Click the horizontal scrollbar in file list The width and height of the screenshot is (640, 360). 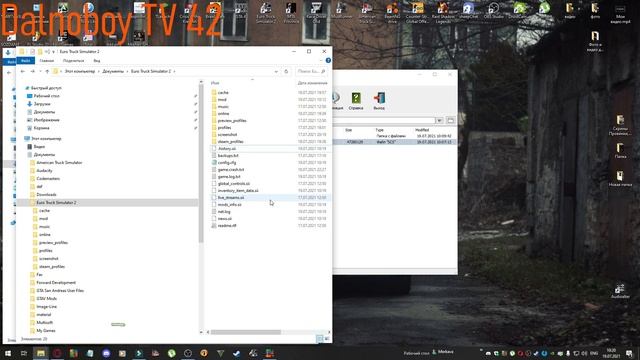pos(246,332)
